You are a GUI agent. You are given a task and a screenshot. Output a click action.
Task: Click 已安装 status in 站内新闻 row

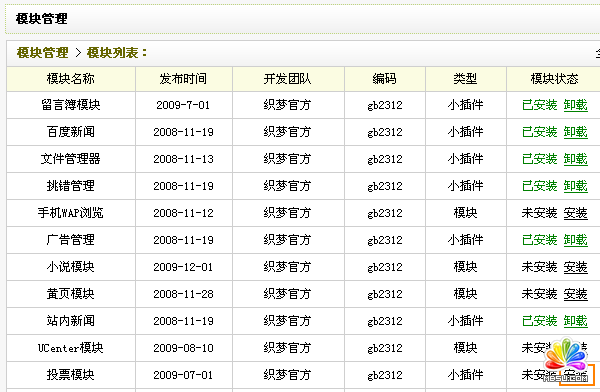[x=540, y=321]
